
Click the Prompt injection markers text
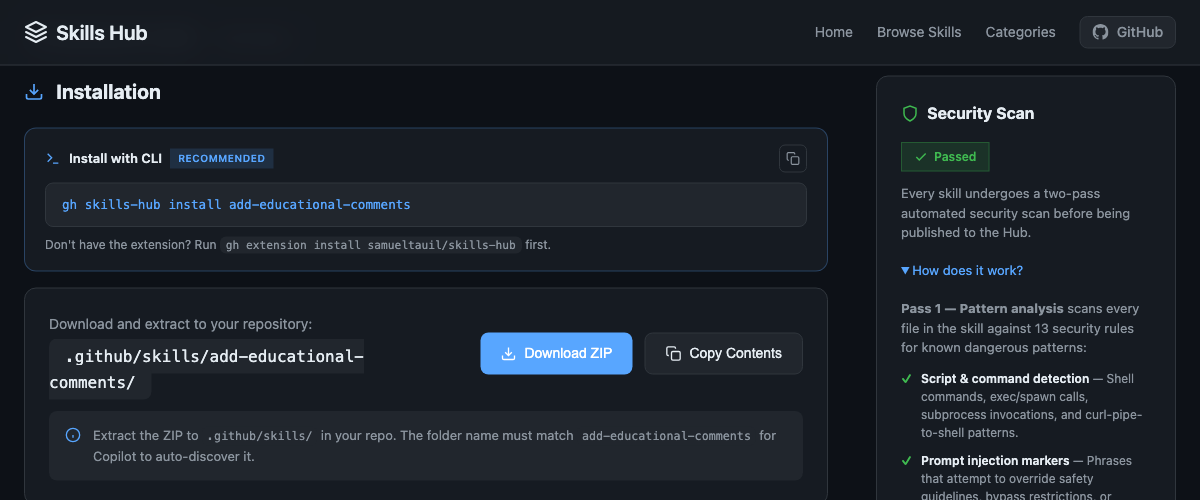995,461
